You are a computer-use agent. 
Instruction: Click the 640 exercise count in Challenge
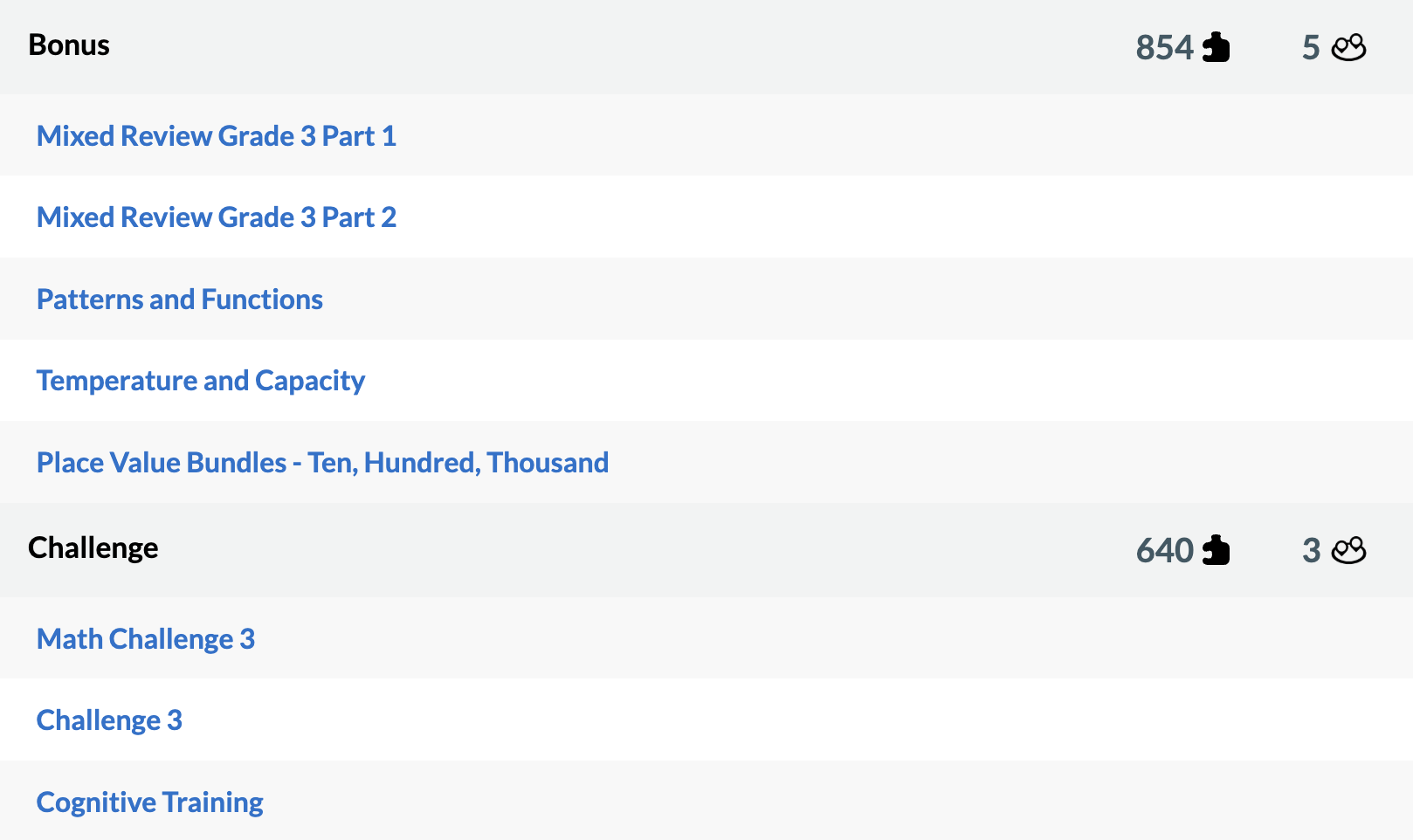[x=1165, y=550]
